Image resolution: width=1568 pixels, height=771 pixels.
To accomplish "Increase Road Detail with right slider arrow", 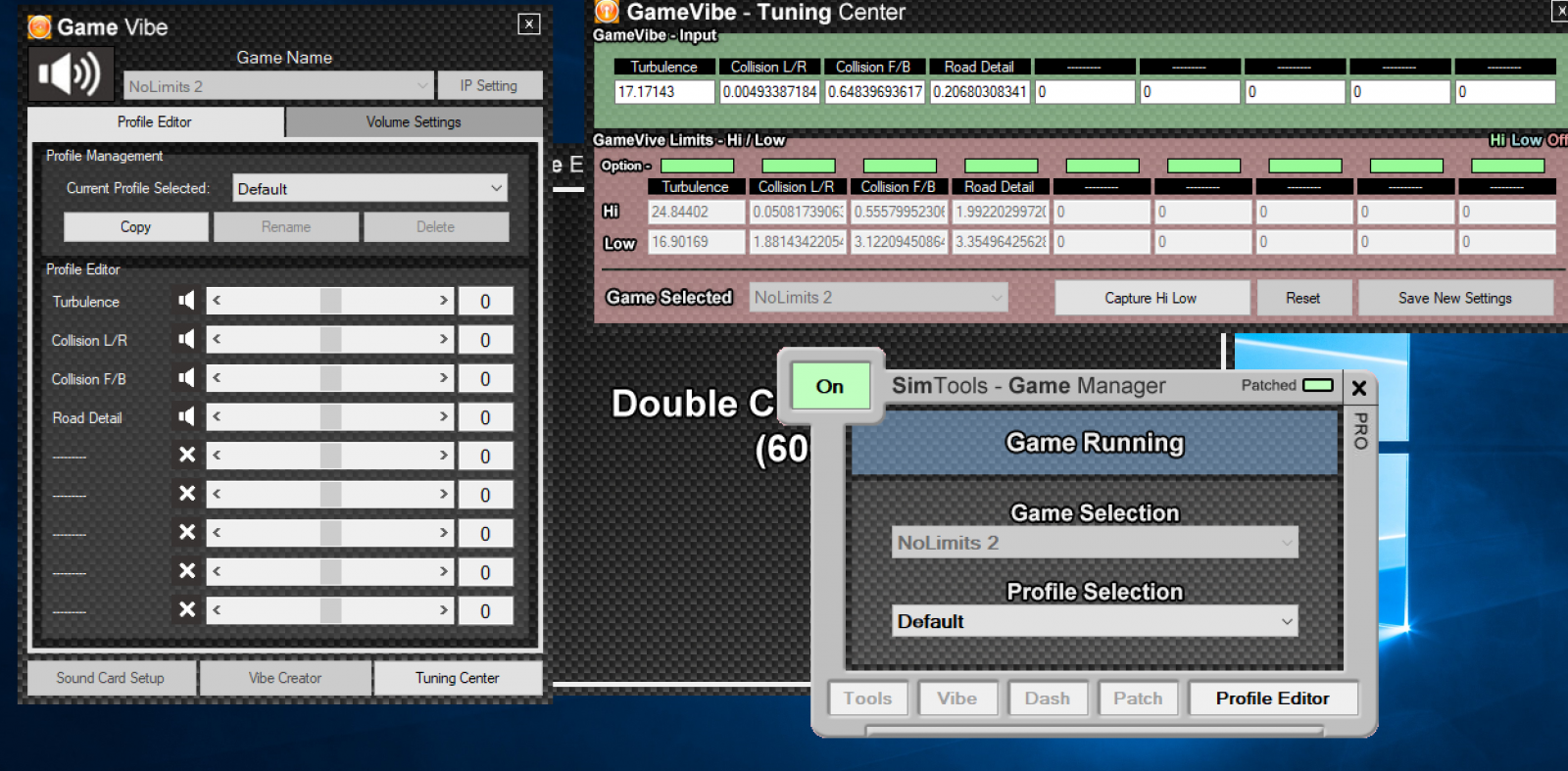I will tap(444, 416).
